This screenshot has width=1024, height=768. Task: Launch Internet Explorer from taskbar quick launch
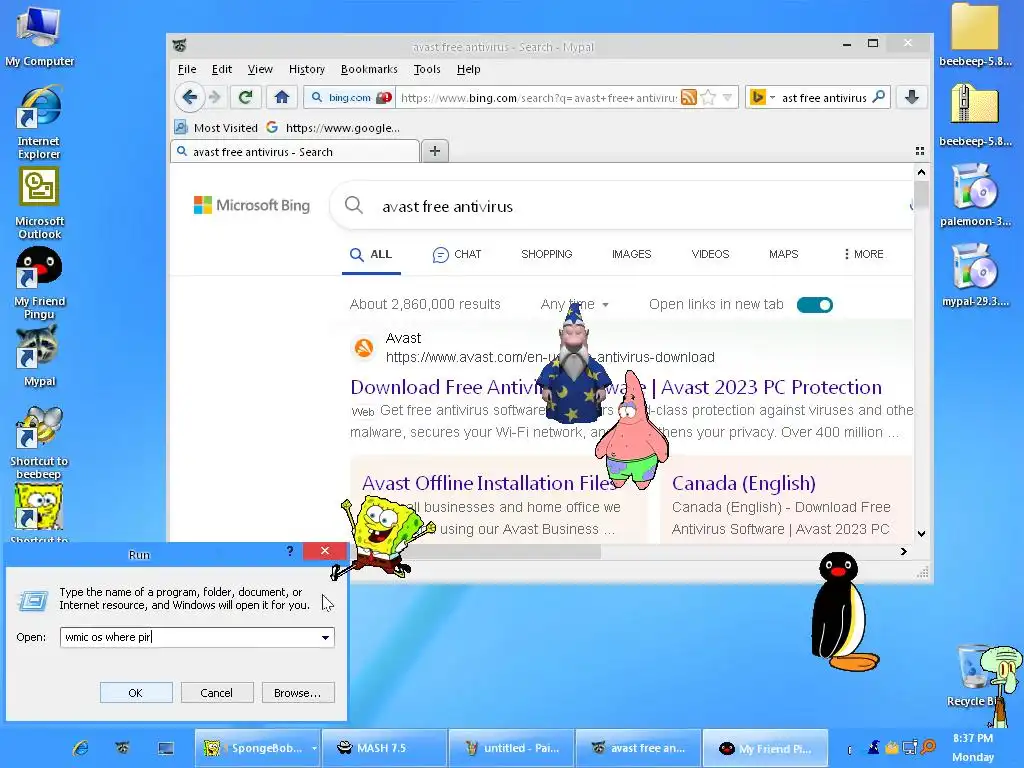coord(80,748)
